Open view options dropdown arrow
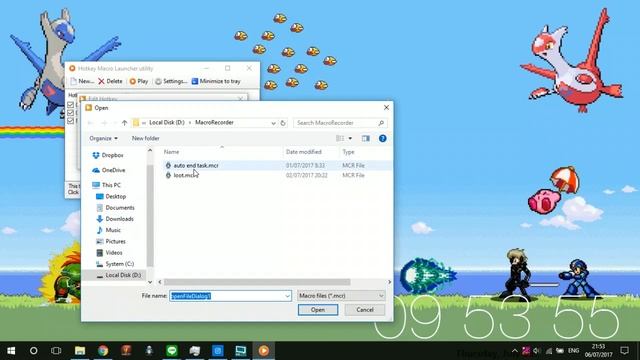640x360 pixels. point(350,138)
